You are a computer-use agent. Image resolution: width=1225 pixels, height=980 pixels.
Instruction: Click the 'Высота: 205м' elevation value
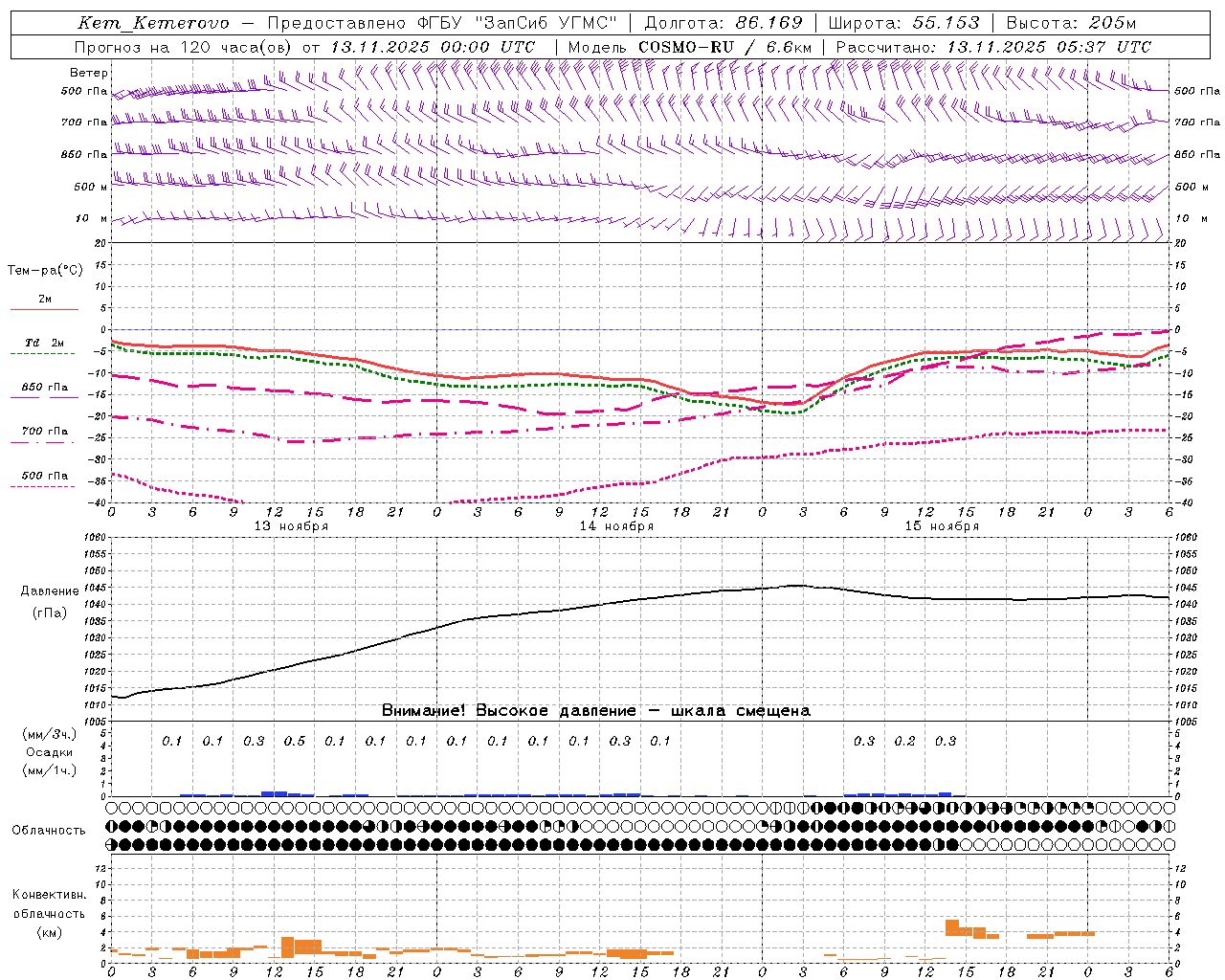pyautogui.click(x=1071, y=23)
